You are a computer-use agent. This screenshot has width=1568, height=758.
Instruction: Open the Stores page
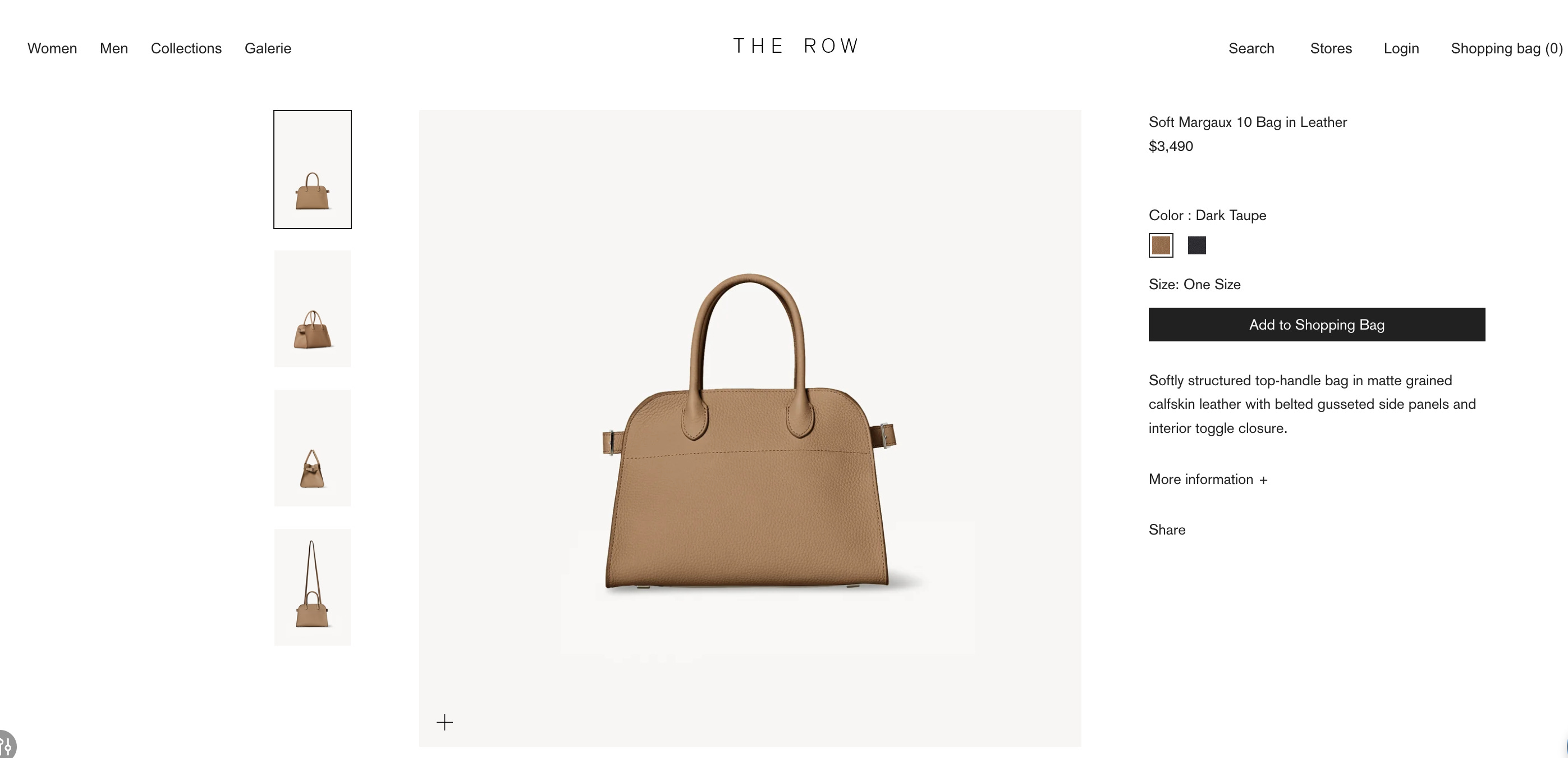[x=1331, y=48]
